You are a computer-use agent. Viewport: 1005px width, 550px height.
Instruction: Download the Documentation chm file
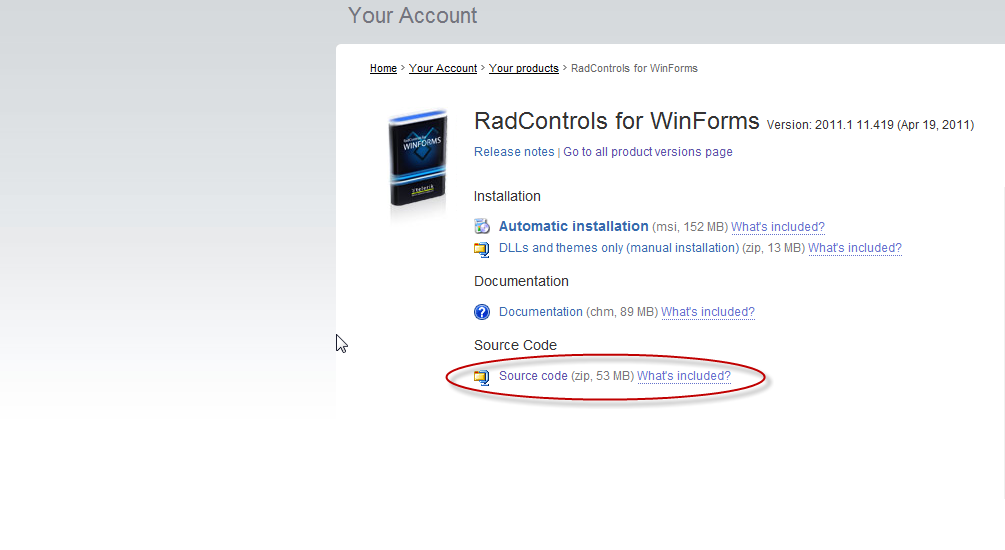540,312
